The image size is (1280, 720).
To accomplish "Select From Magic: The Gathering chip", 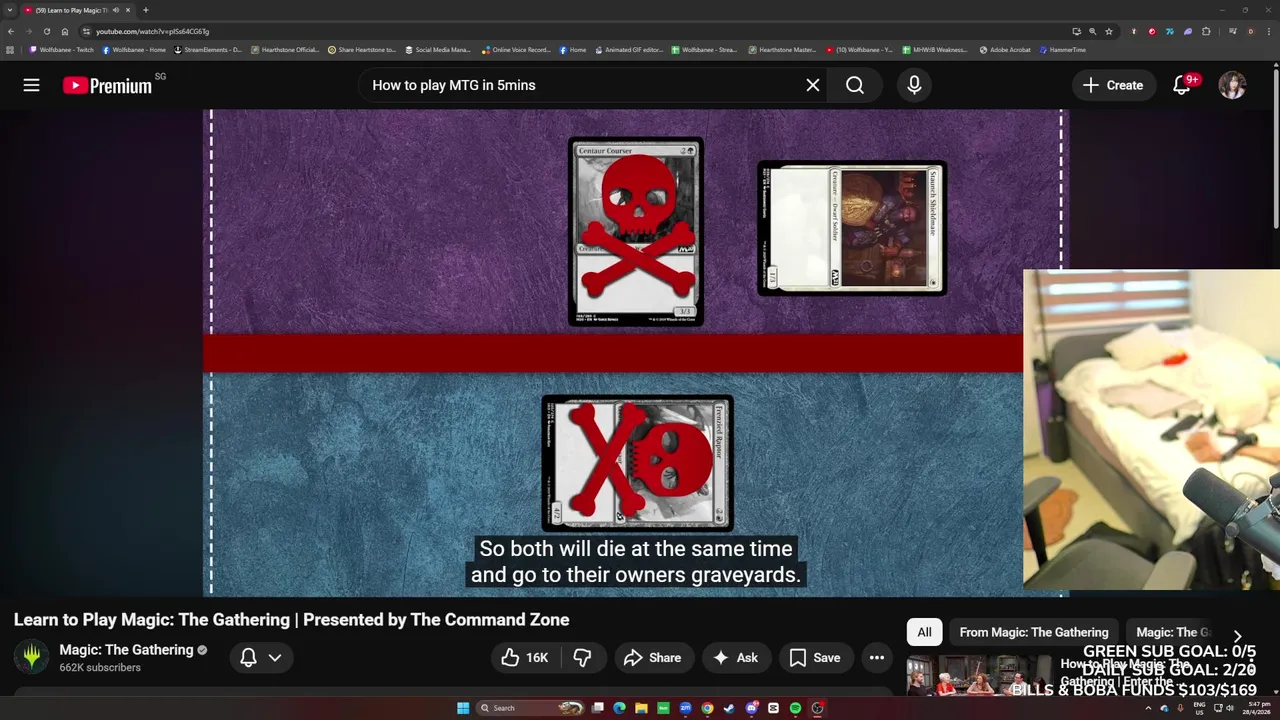I will pyautogui.click(x=1034, y=632).
